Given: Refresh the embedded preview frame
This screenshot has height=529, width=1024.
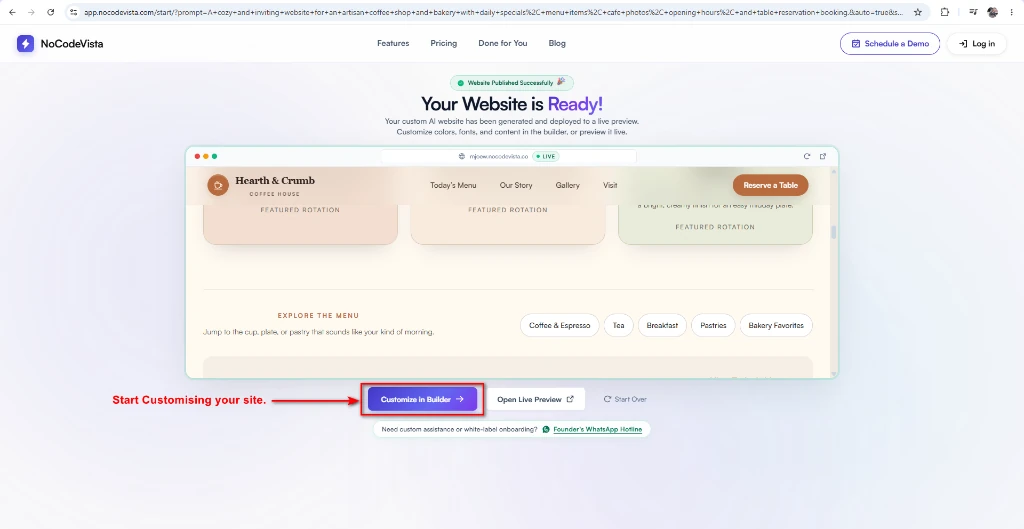Looking at the screenshot, I should point(807,156).
